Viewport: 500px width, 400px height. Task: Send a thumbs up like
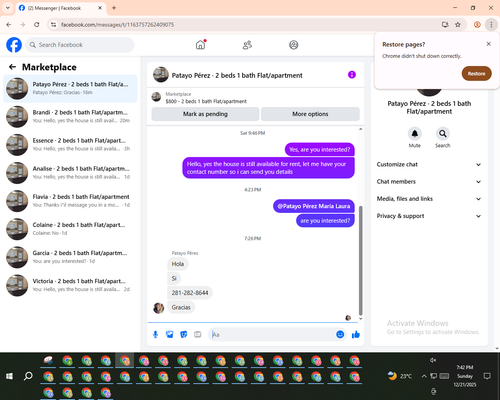(356, 334)
